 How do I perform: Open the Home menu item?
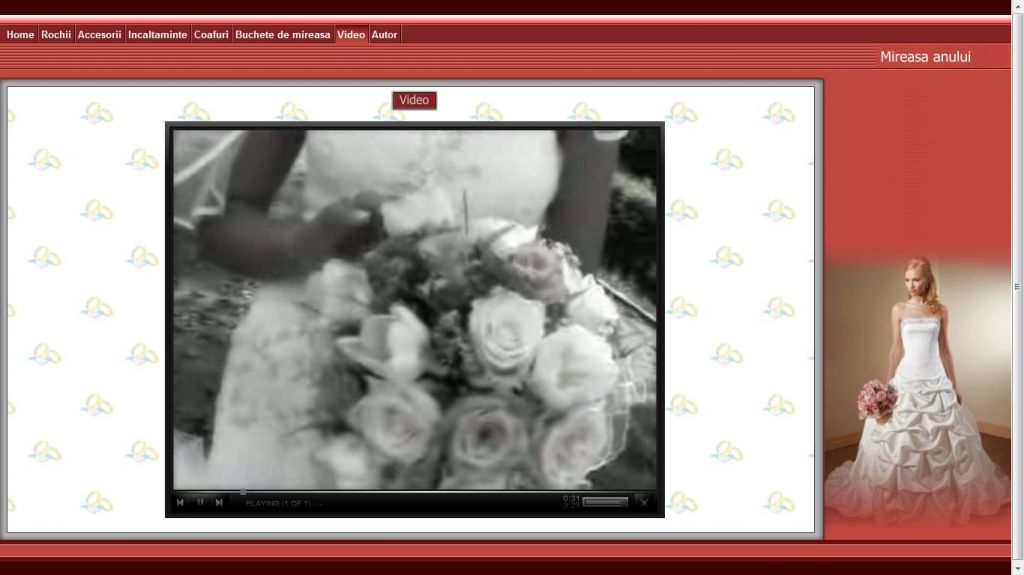[20, 35]
